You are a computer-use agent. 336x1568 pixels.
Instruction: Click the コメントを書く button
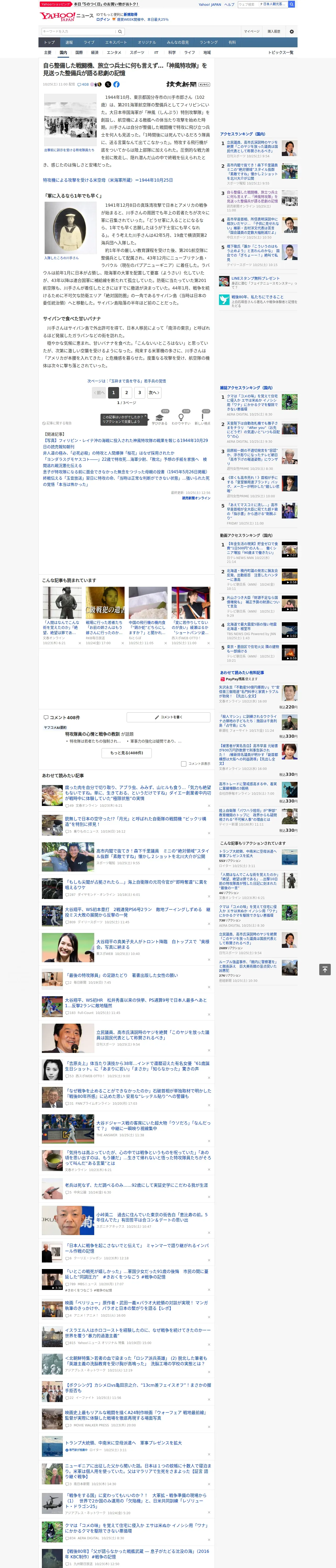(168, 717)
